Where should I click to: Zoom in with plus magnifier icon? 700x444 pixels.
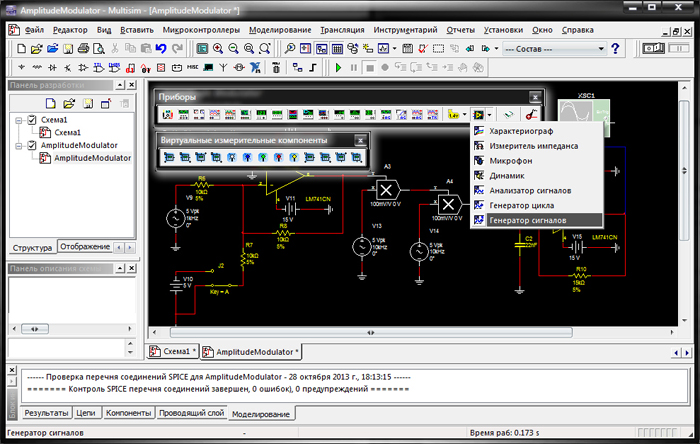click(x=218, y=49)
